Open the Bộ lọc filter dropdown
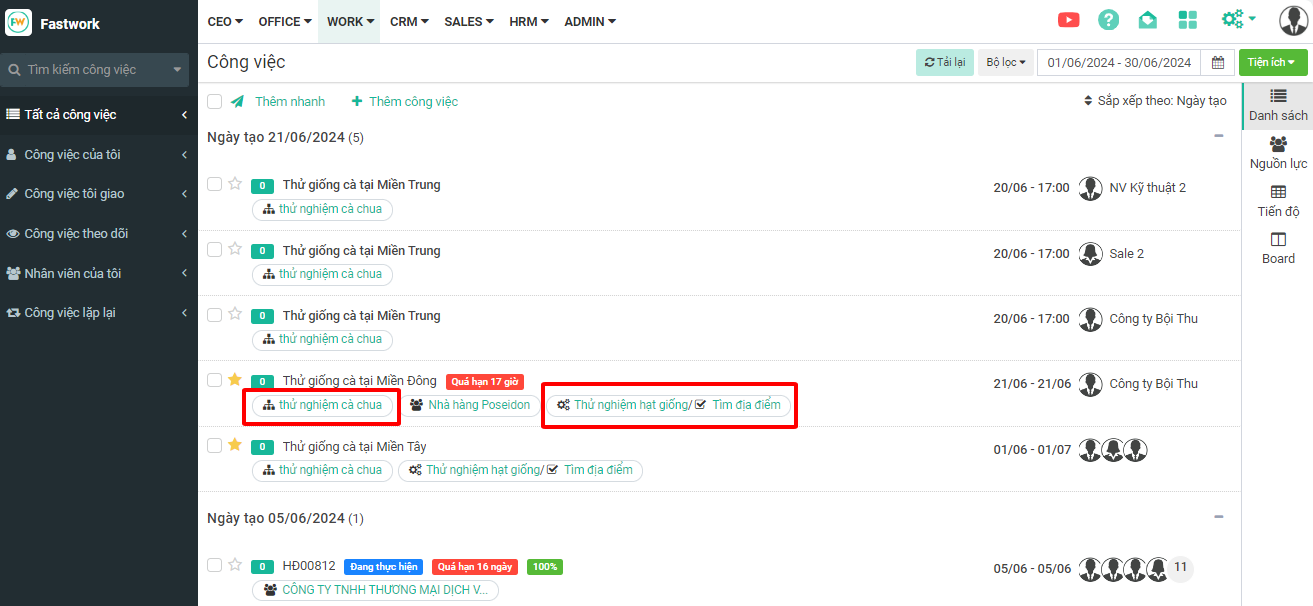 tap(1005, 62)
